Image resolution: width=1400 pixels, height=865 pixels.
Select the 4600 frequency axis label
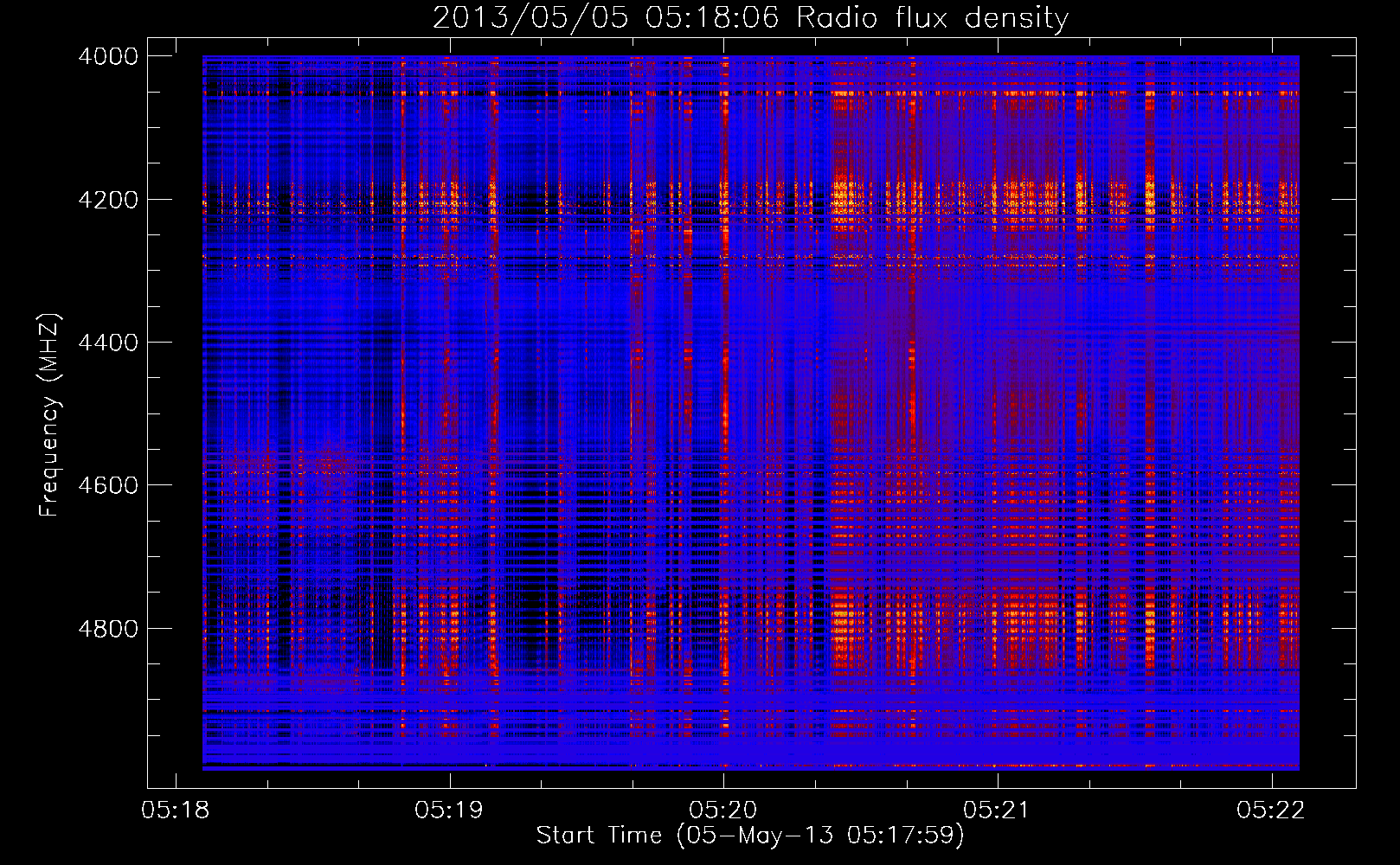pyautogui.click(x=108, y=485)
